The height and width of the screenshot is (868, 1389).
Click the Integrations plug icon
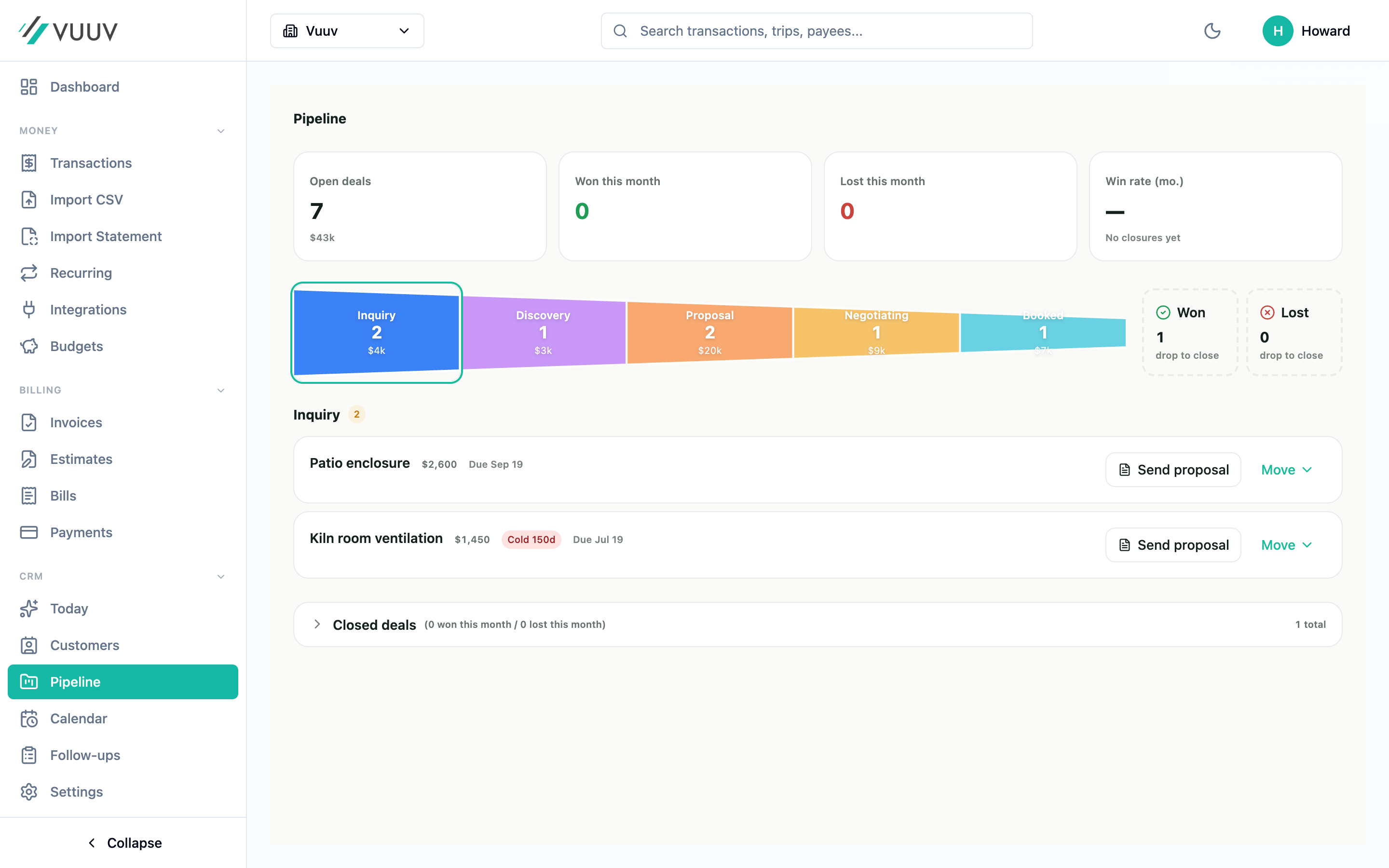[x=29, y=310]
